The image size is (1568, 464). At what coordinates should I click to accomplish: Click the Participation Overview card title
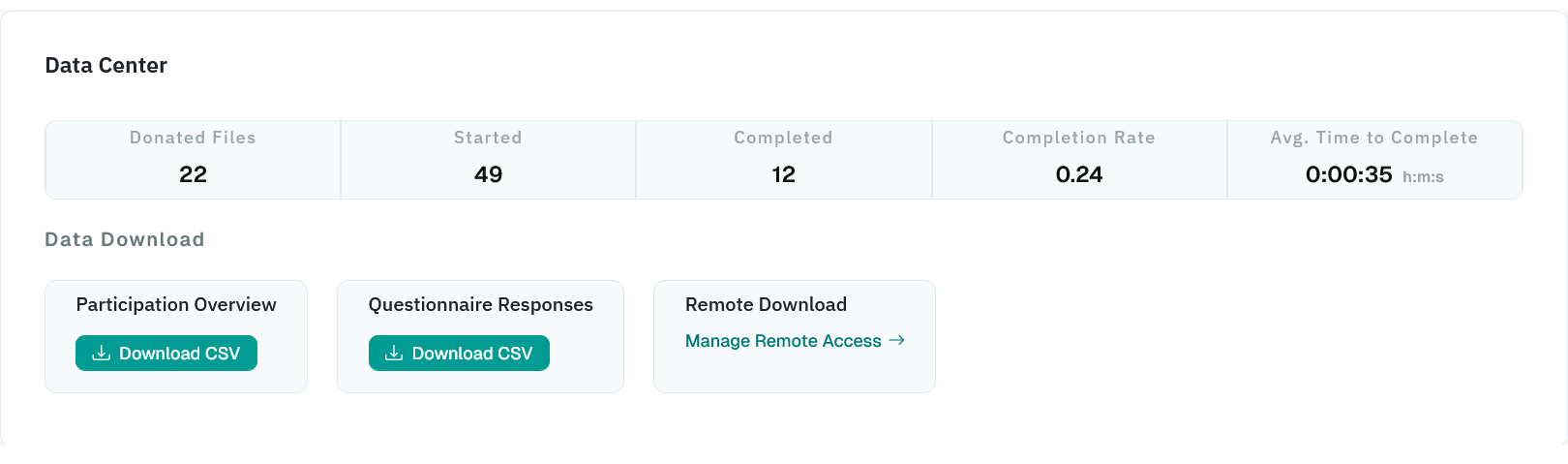tap(176, 304)
